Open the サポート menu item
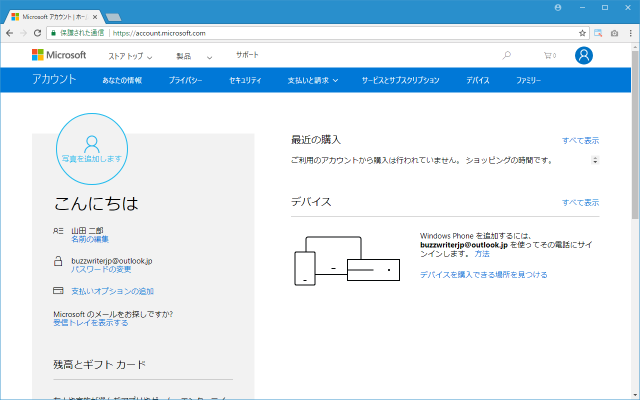This screenshot has height=400, width=640. [x=247, y=55]
